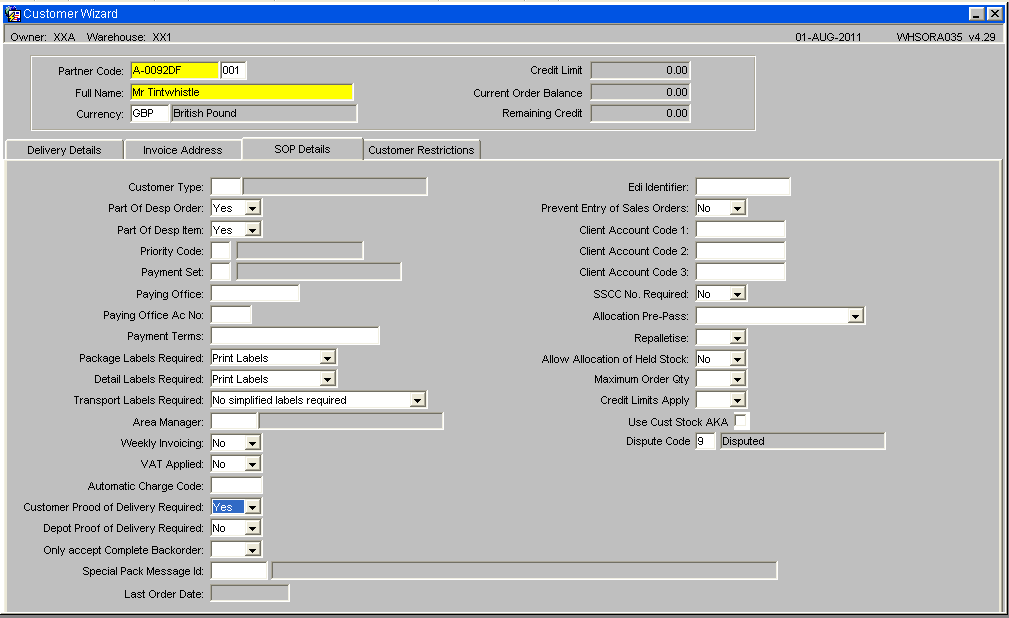The image size is (1009, 618).
Task: Click the Special Pack Message Id field
Action: coord(239,571)
